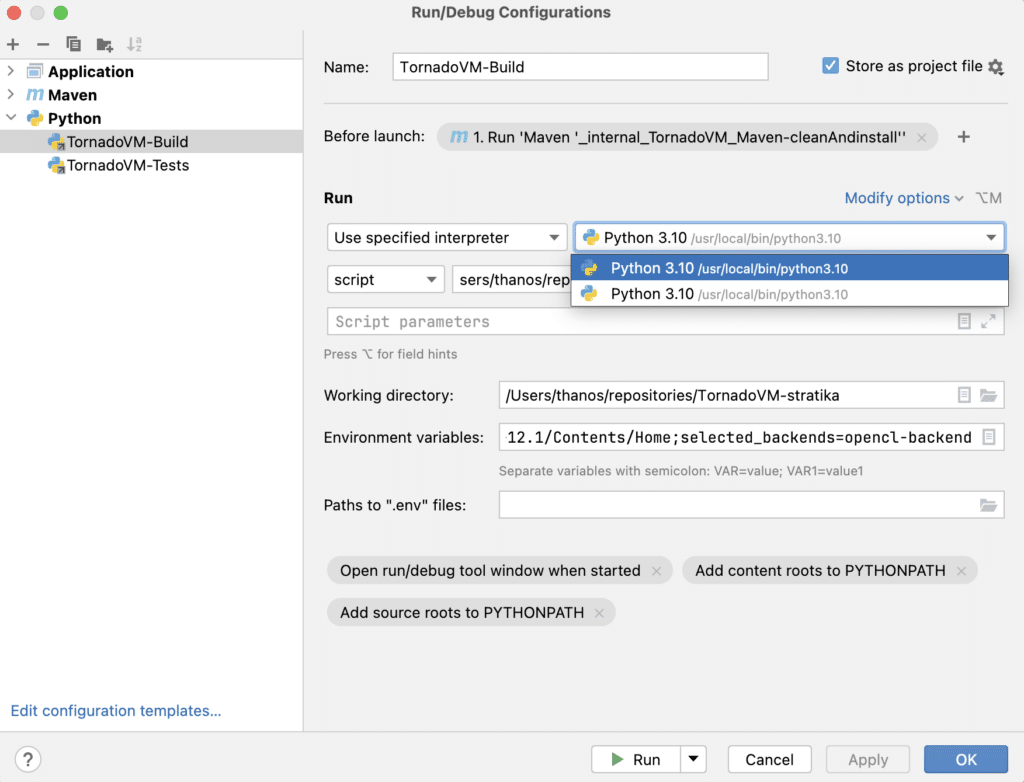The height and width of the screenshot is (782, 1024).
Task: Open the Environment variables editor icon
Action: pos(988,437)
